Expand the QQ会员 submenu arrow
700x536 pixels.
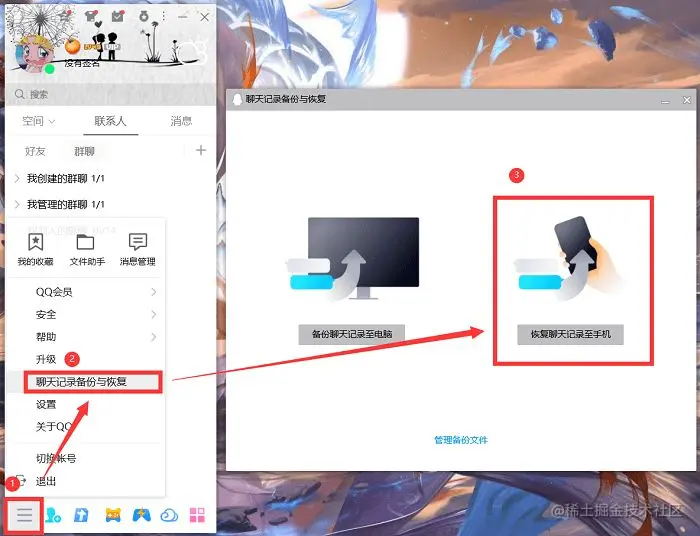(x=154, y=292)
